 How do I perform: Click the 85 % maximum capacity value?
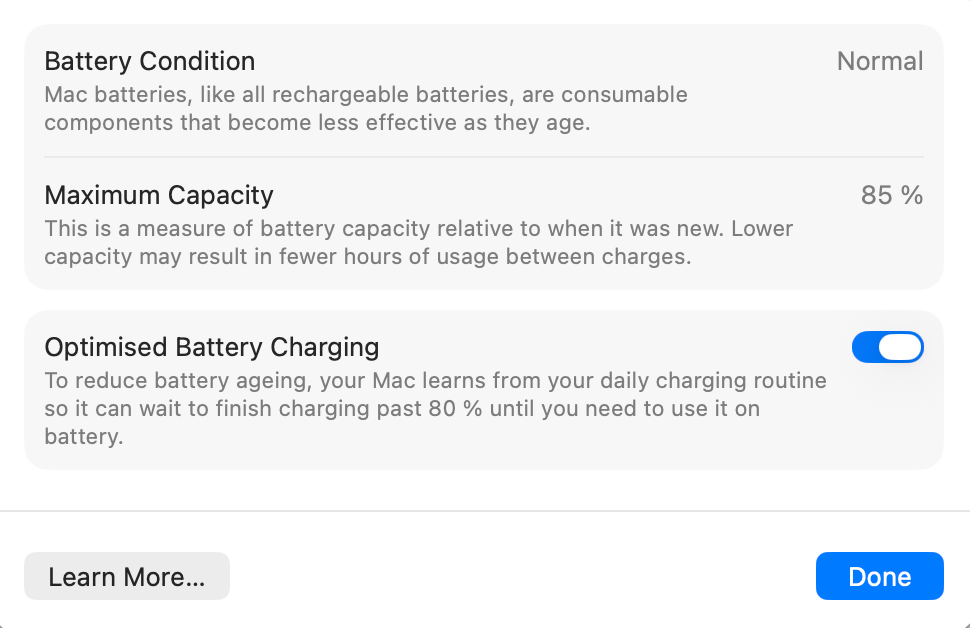tap(891, 194)
